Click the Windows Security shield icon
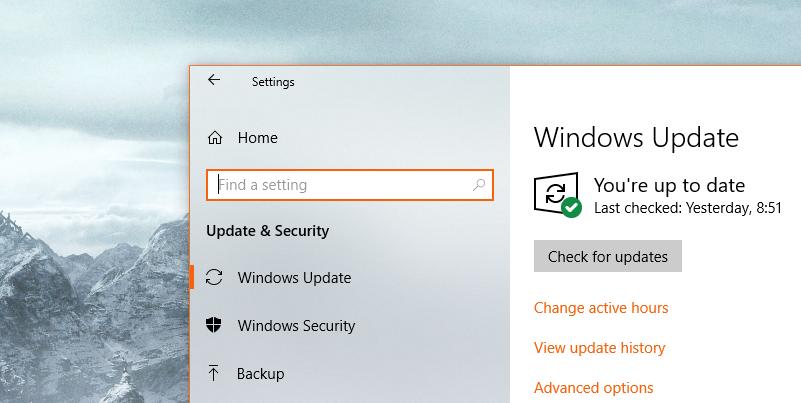 214,326
